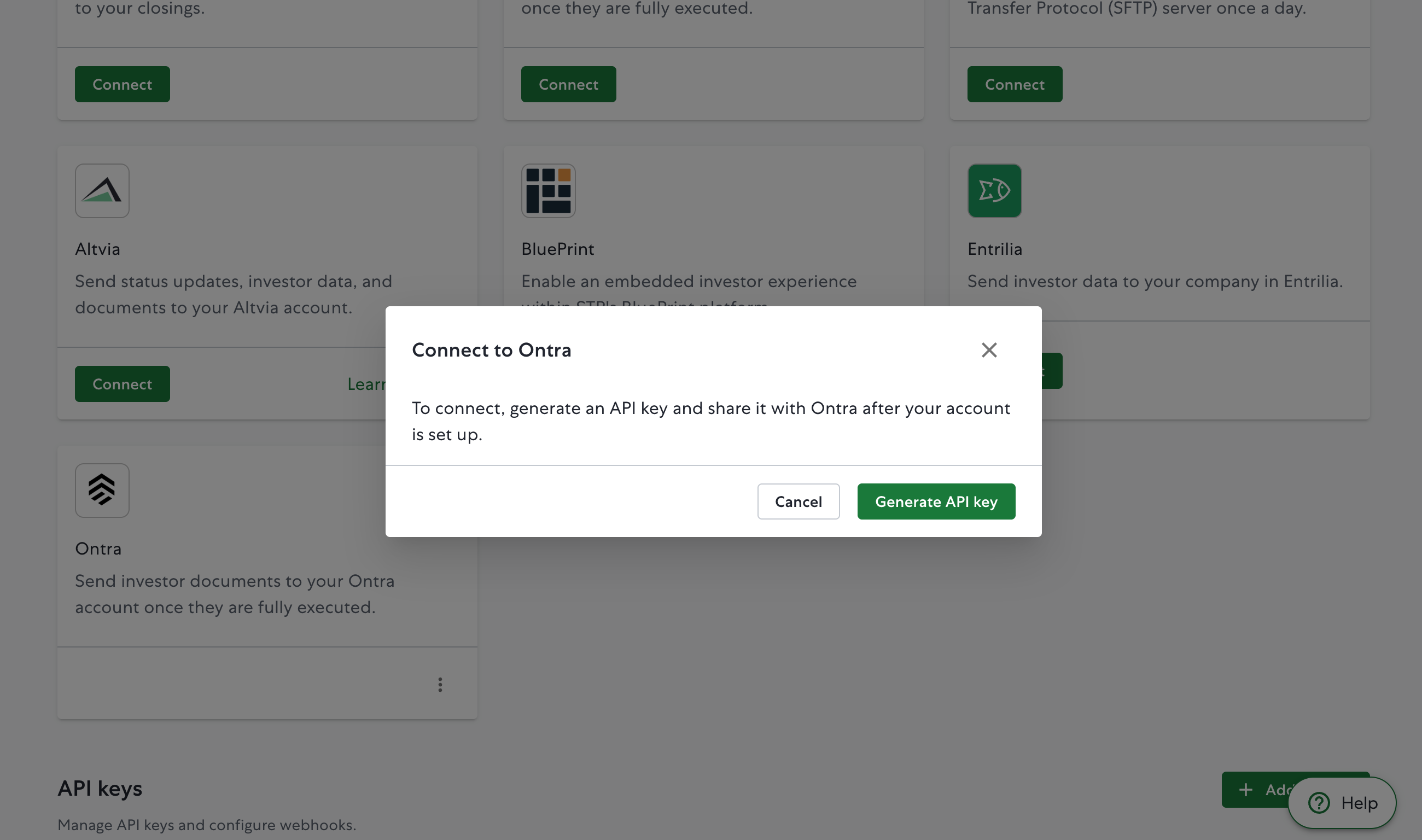Click 'Send status updates, investor data' description

tap(234, 294)
